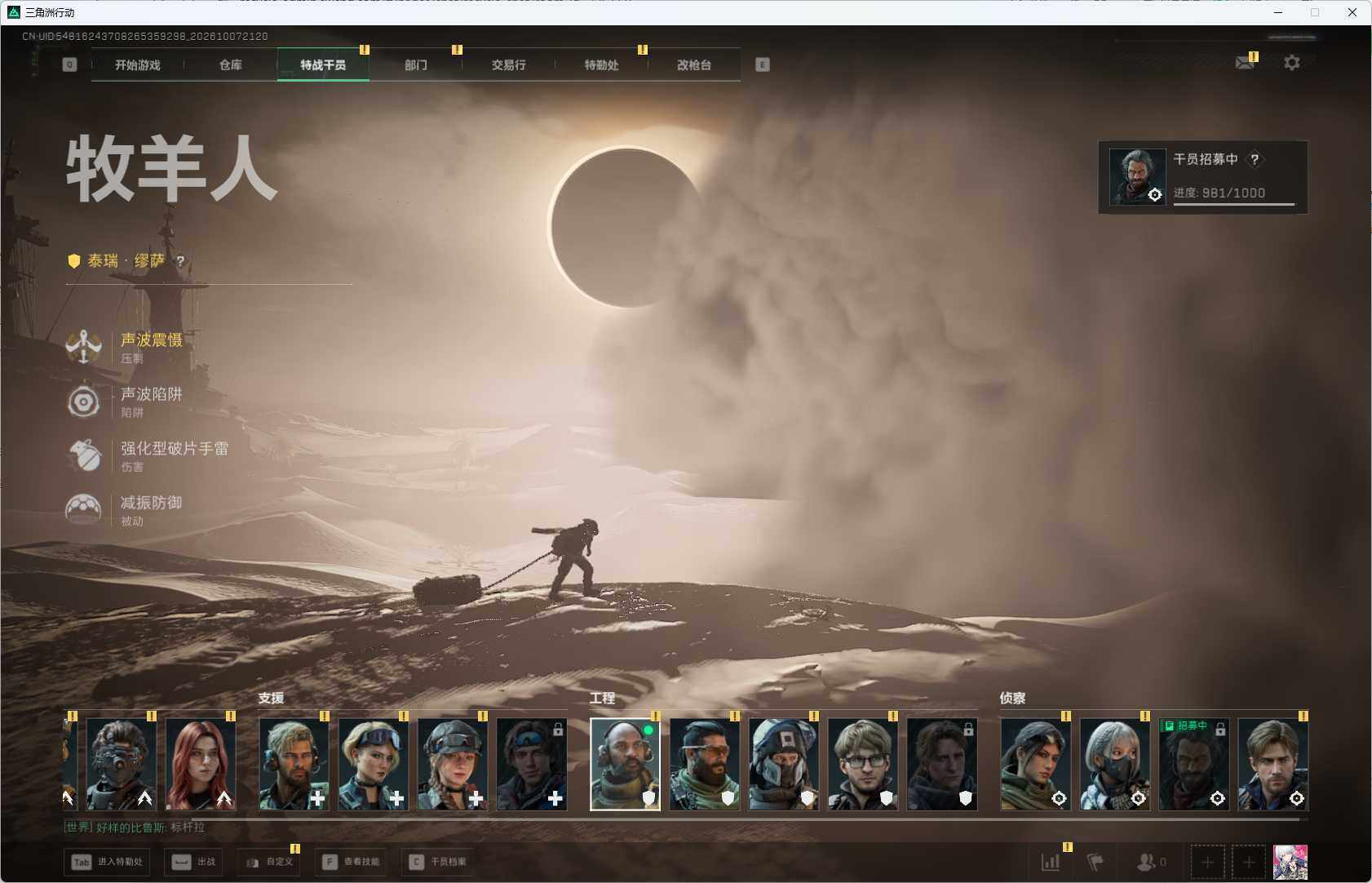
Task: Select the 声波震慑 skill icon
Action: (83, 347)
